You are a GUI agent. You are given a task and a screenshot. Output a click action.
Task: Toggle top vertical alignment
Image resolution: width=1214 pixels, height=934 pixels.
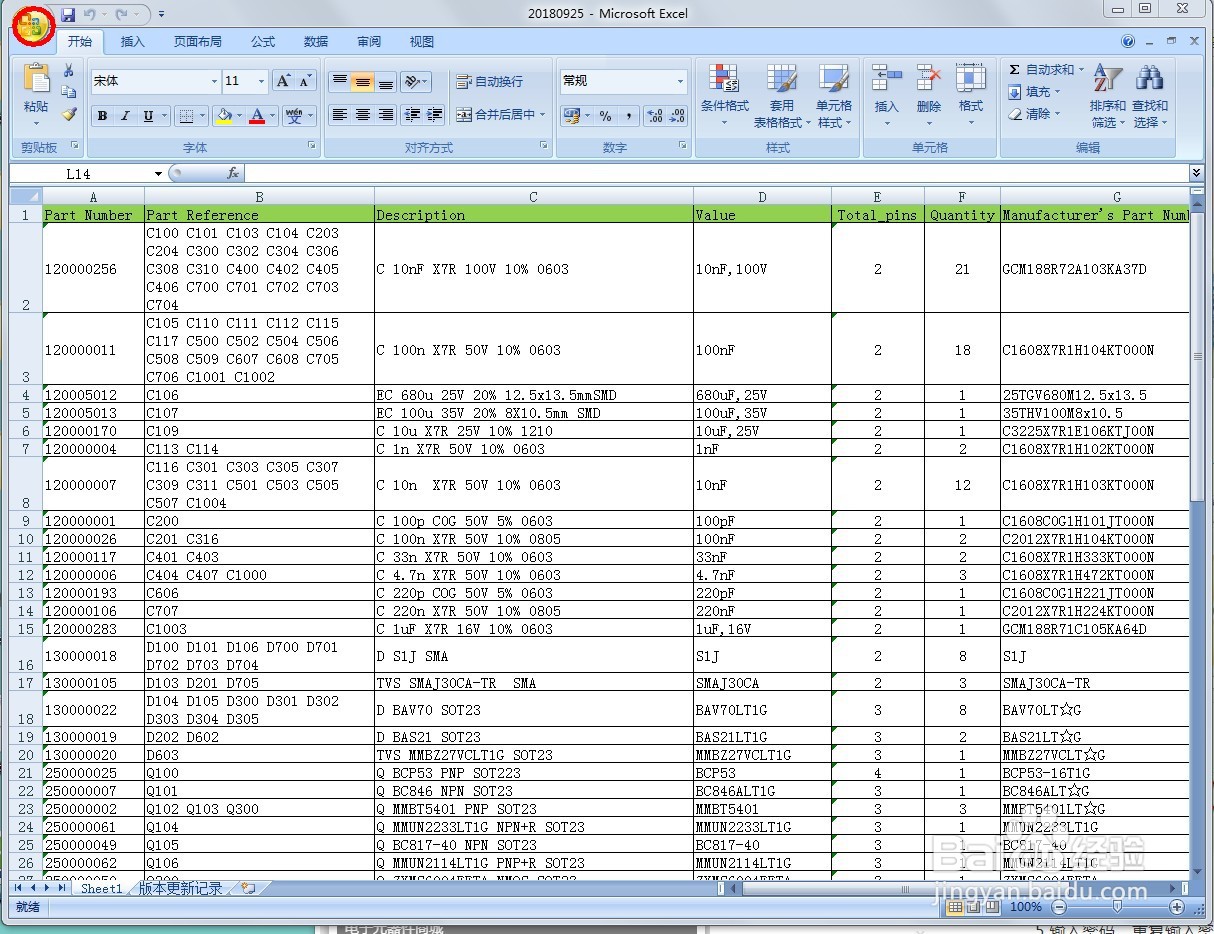pos(340,81)
